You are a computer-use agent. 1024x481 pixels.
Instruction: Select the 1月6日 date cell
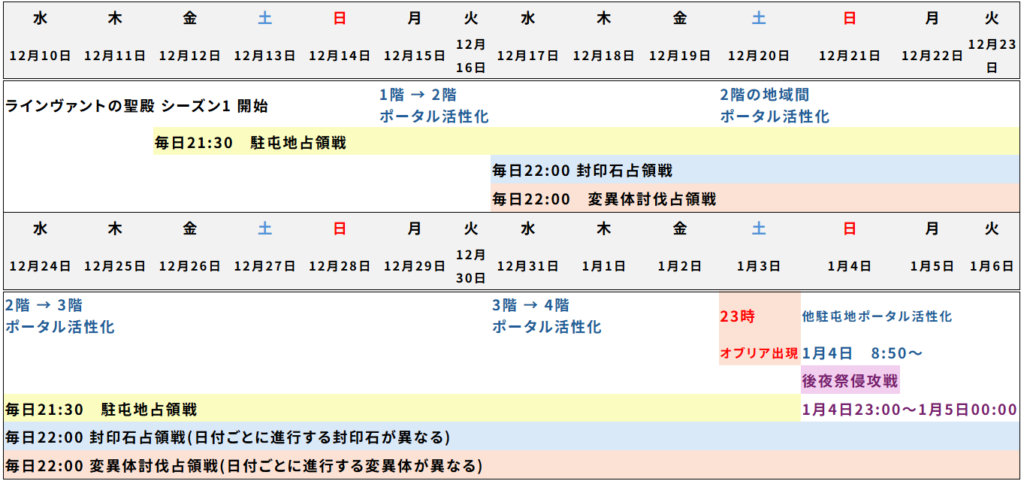(x=991, y=266)
